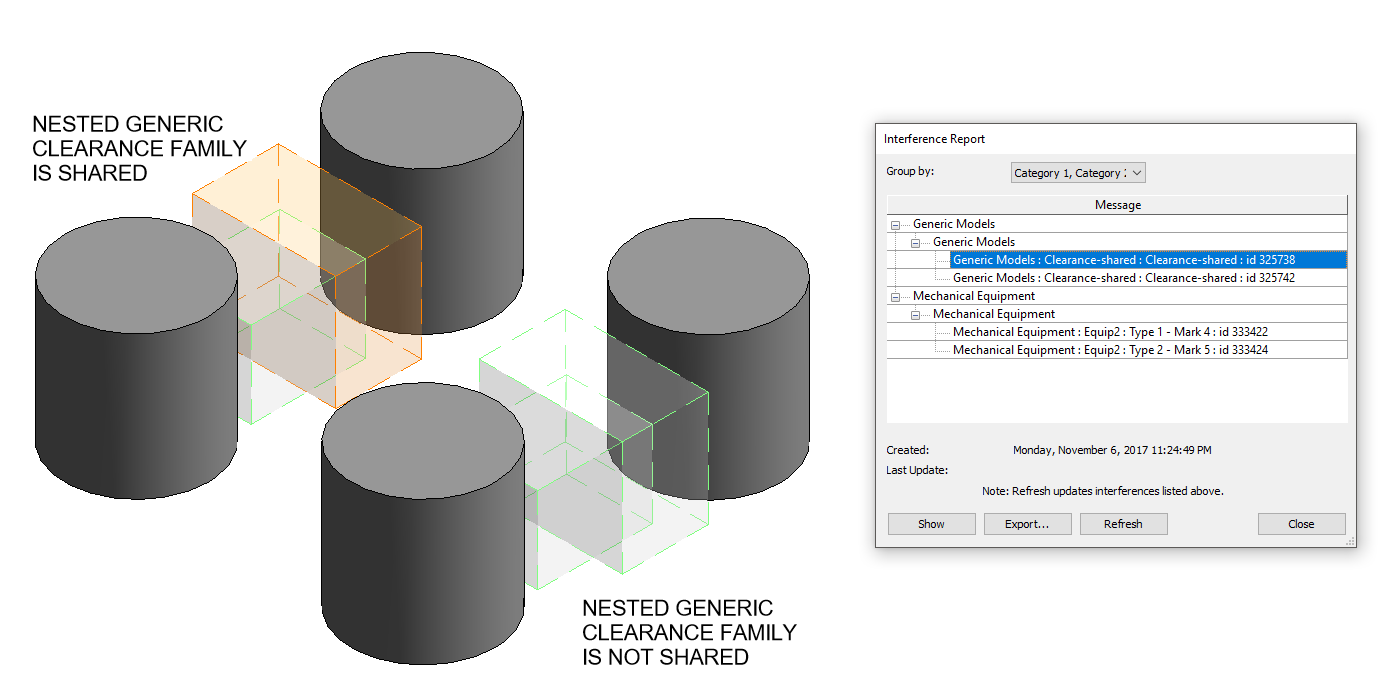Collapse the top-level Generic Models node
This screenshot has height=692, width=1383.
(x=895, y=225)
